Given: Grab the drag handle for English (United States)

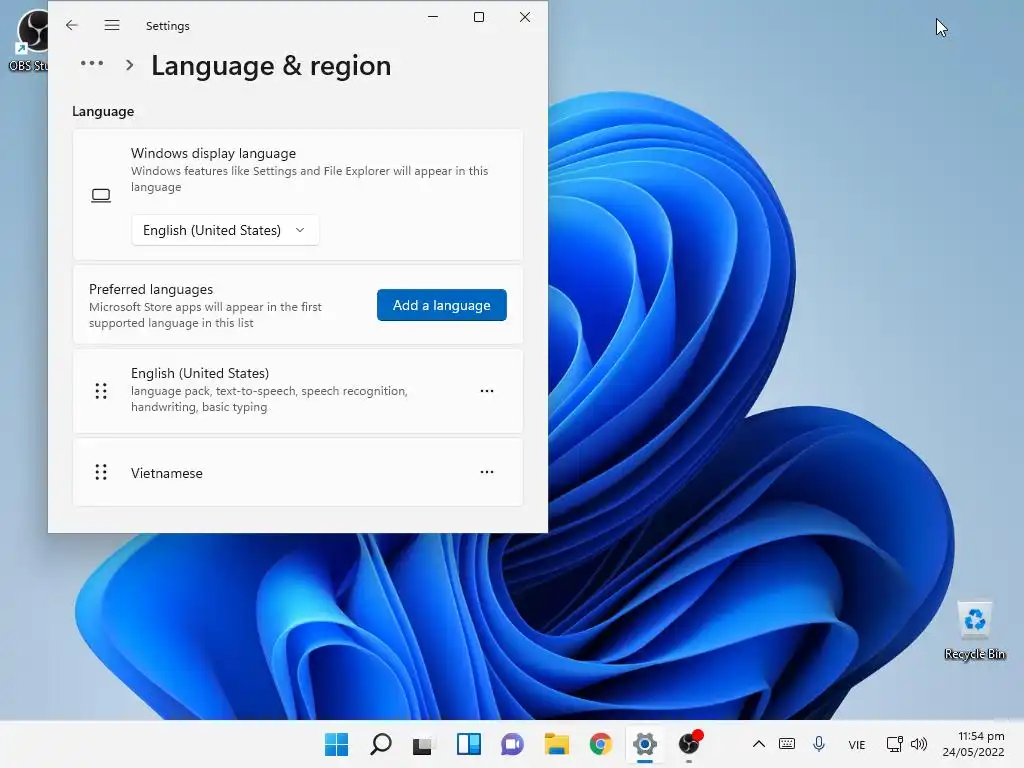Looking at the screenshot, I should 101,391.
